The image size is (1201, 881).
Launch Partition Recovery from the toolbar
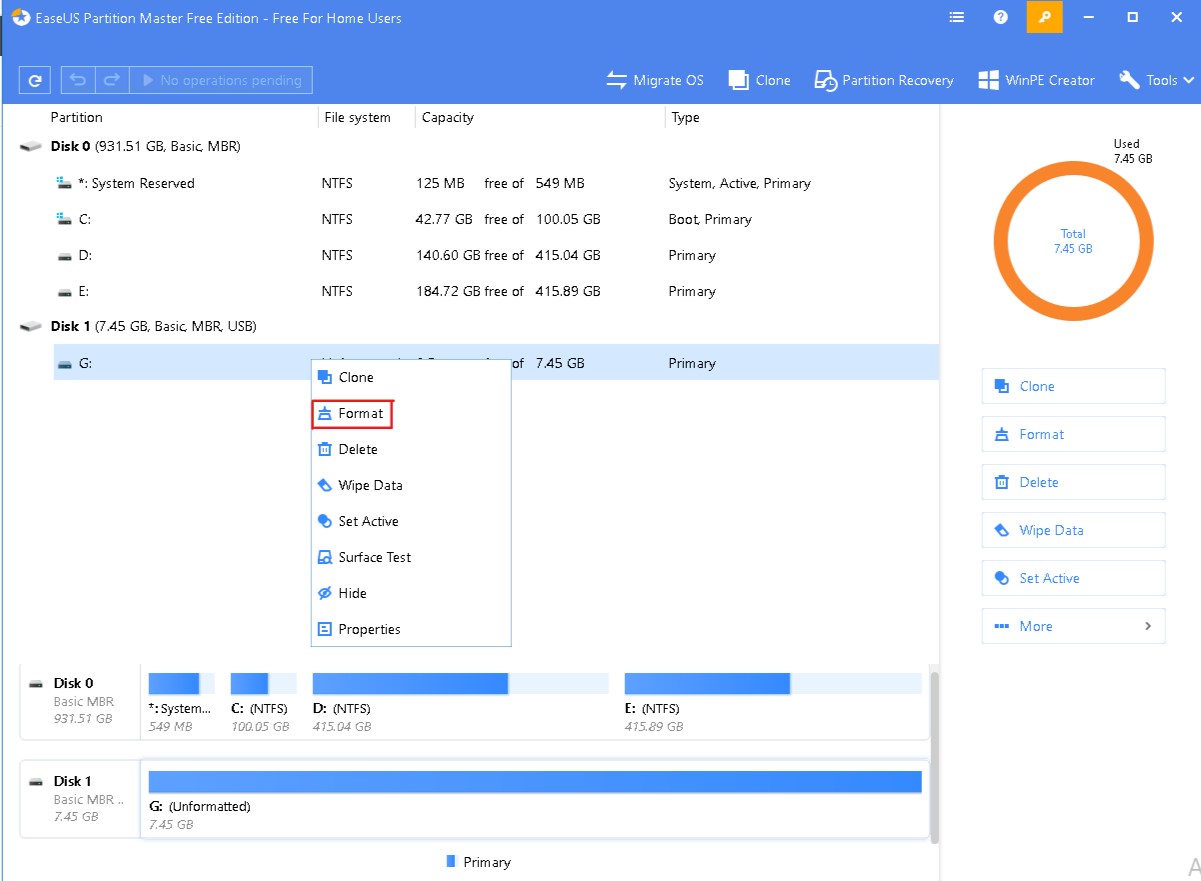[x=883, y=80]
